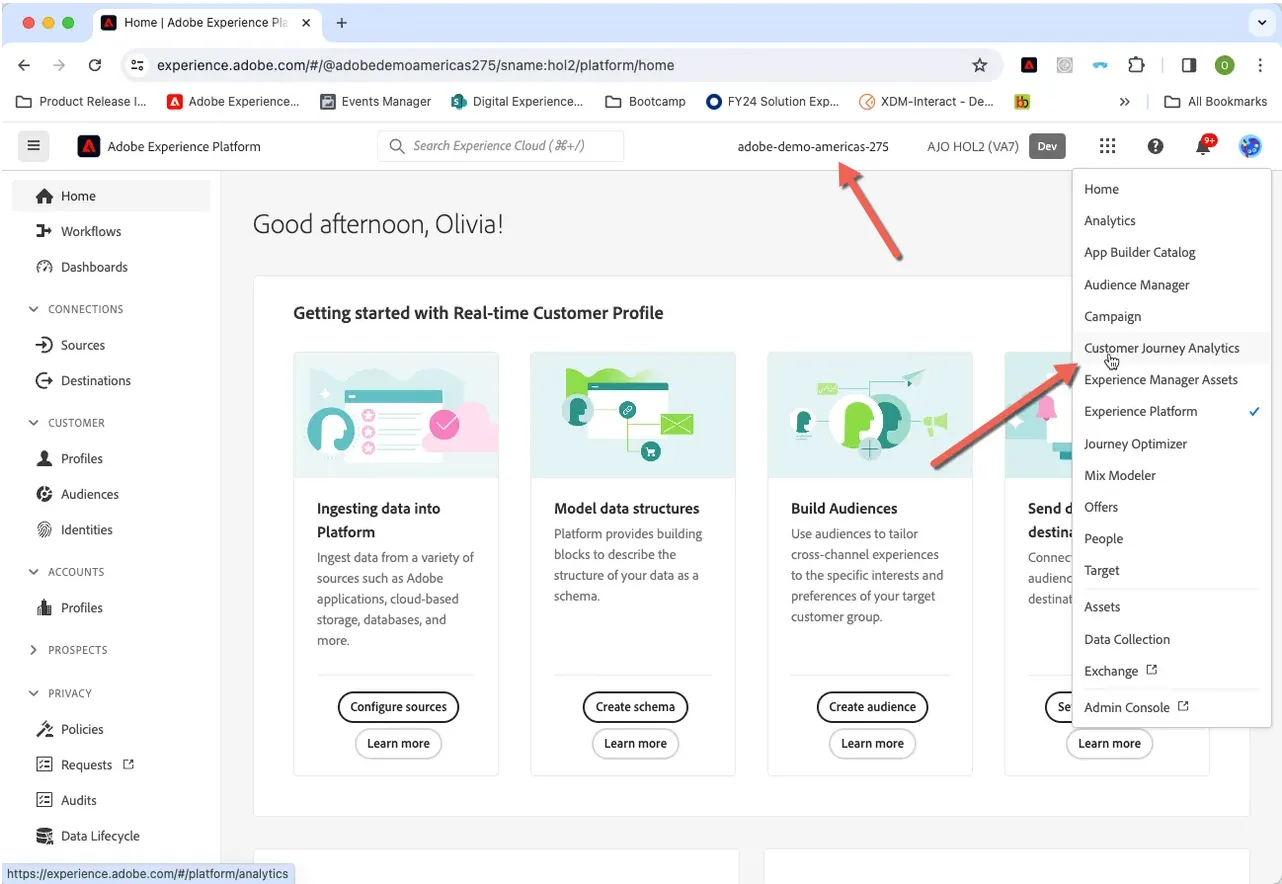This screenshot has height=884, width=1282.
Task: Open the notifications bell icon
Action: pos(1203,147)
